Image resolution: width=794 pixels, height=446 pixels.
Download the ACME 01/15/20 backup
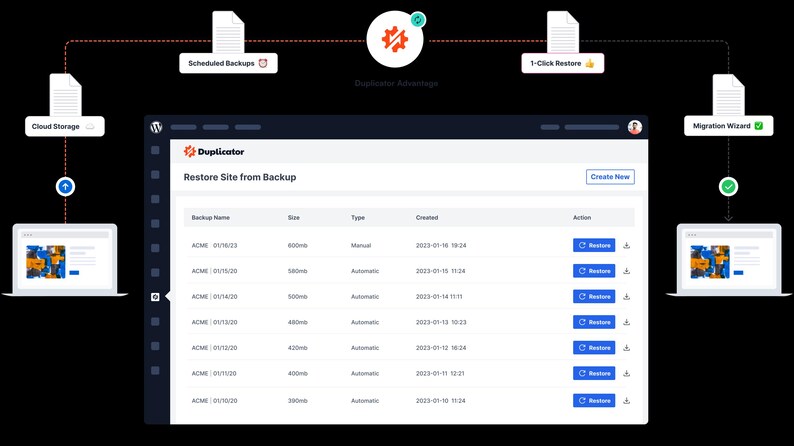click(626, 271)
